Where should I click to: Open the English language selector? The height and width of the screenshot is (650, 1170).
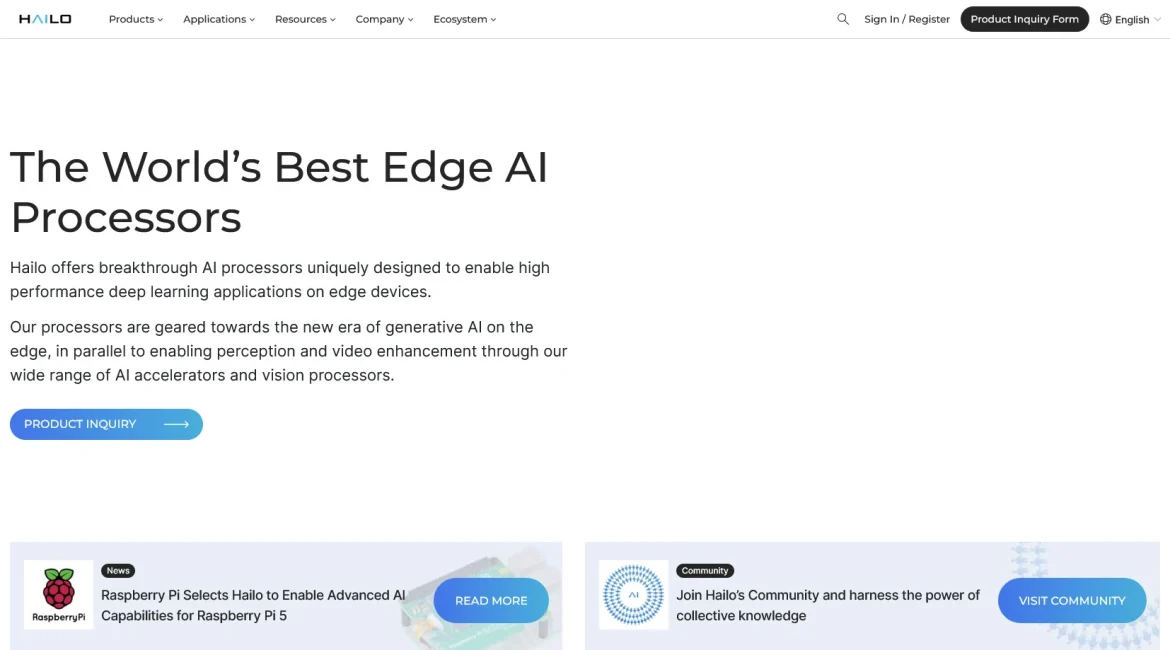pos(1130,19)
